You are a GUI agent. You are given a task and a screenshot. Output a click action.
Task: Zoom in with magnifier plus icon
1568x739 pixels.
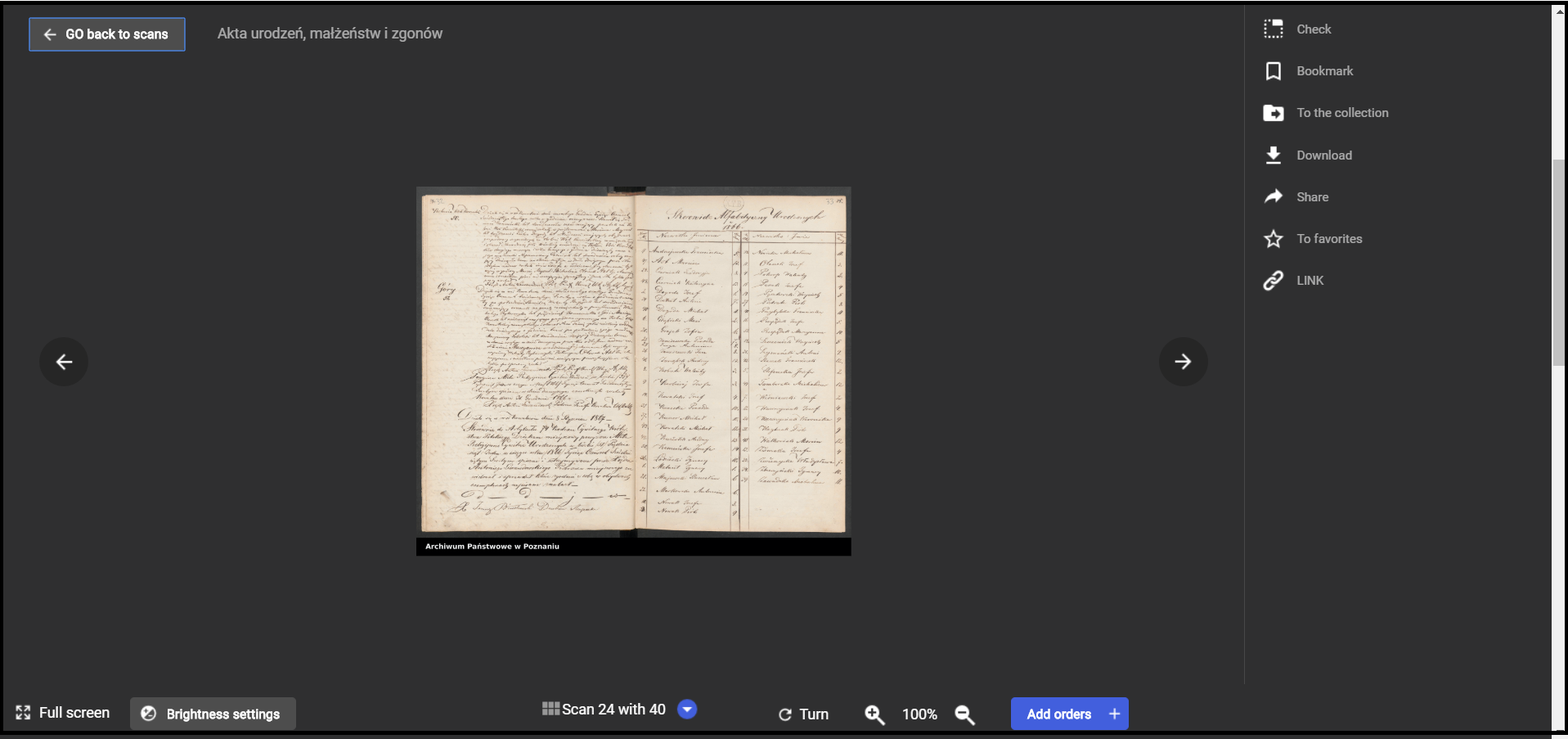[x=874, y=714]
